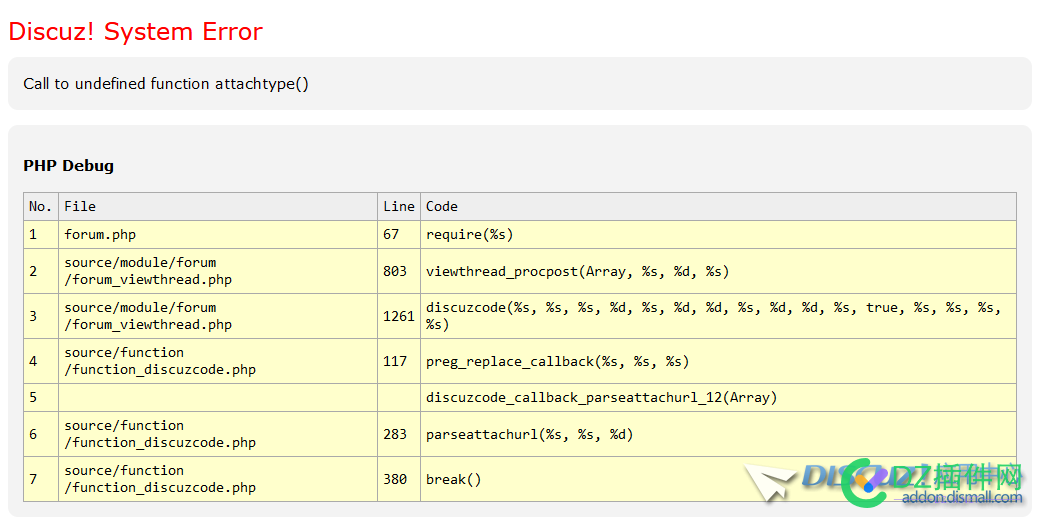Select the forum.php file cell
Image resolution: width=1041 pixels, height=523 pixels.
(x=100, y=235)
